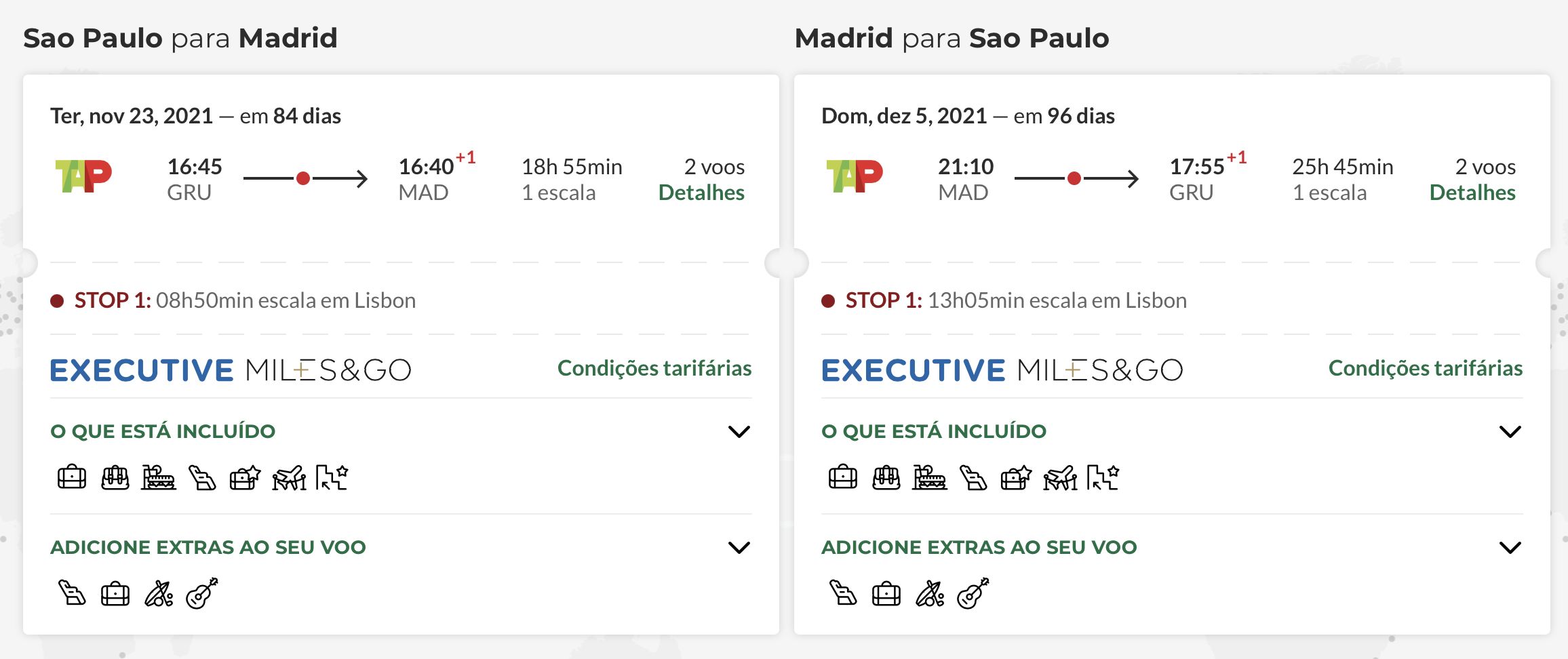Open Detalhes for Madrid to Sao Paulo flight

click(1472, 193)
